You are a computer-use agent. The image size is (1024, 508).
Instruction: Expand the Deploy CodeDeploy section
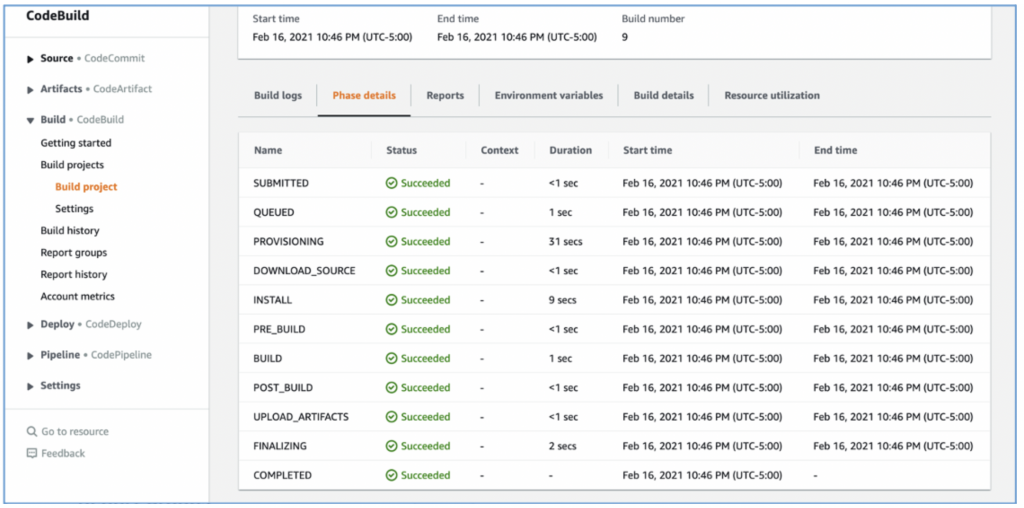(x=31, y=325)
